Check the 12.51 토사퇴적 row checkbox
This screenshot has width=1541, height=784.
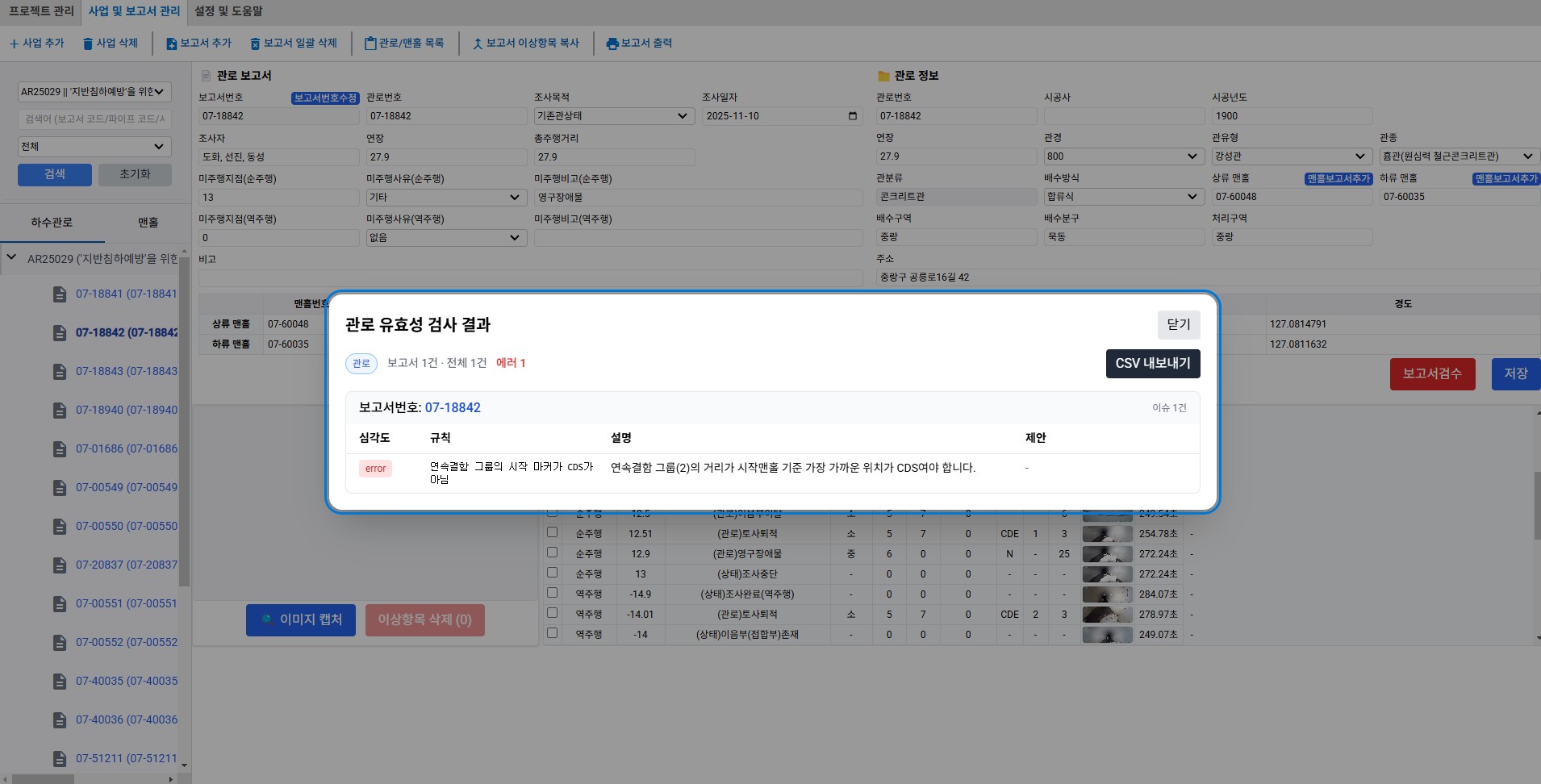tap(553, 532)
